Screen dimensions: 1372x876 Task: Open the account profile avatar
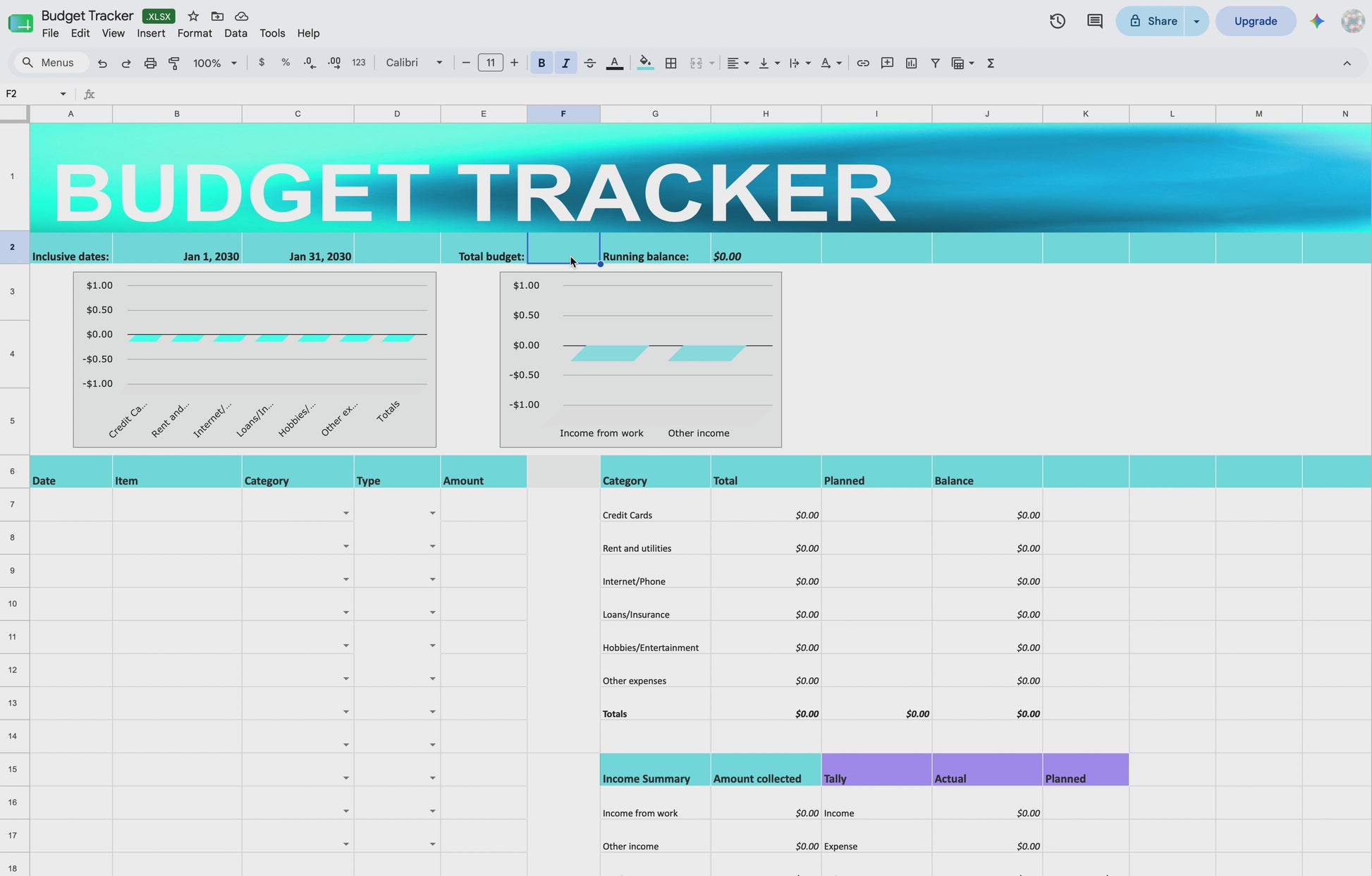click(1353, 21)
